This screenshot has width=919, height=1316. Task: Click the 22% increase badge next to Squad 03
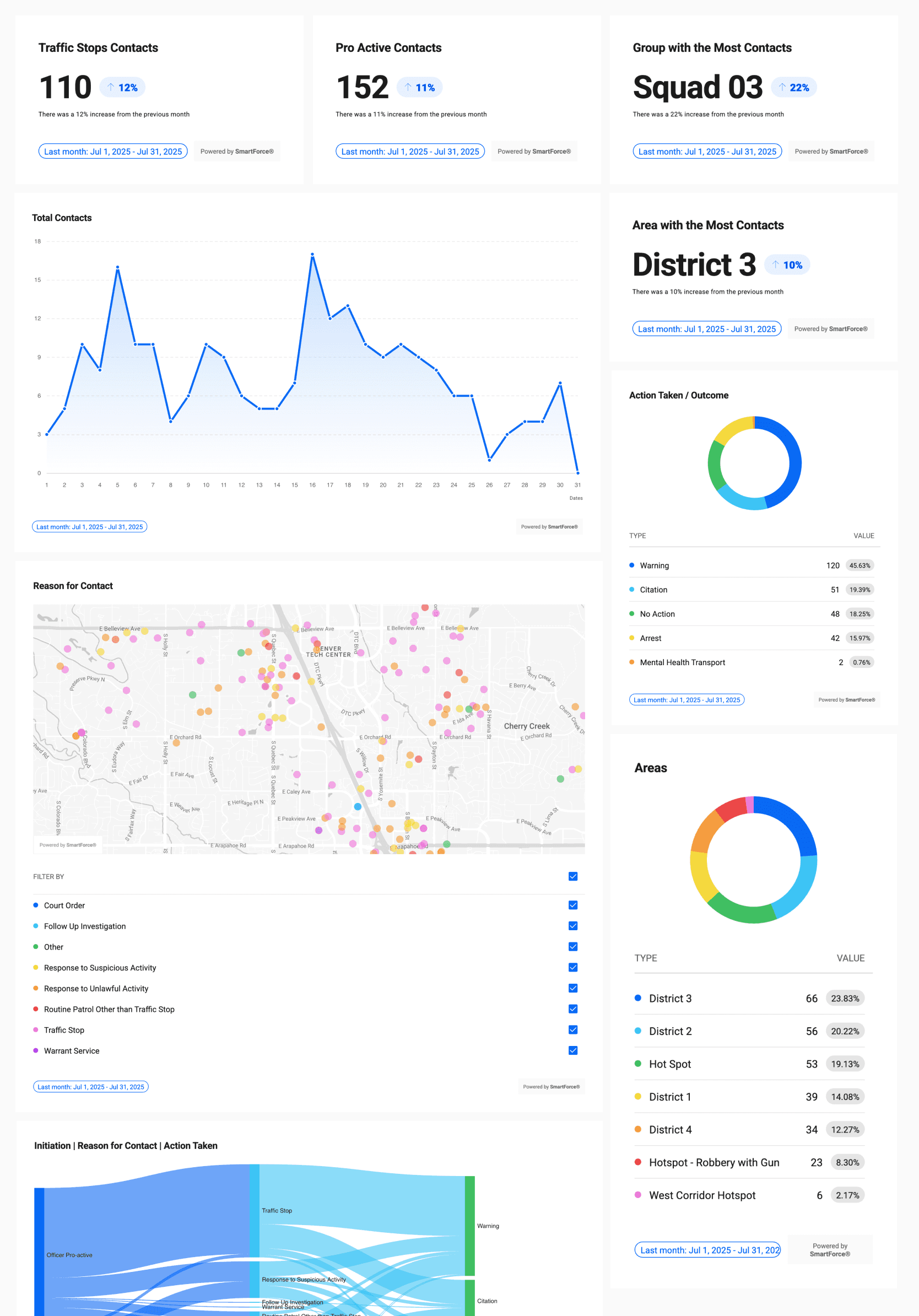[794, 87]
